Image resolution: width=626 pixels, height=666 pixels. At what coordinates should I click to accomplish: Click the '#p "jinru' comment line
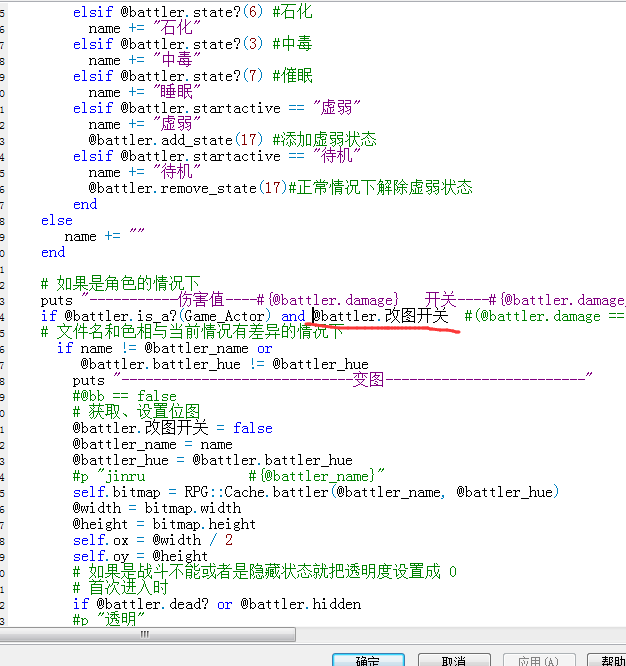pos(228,476)
